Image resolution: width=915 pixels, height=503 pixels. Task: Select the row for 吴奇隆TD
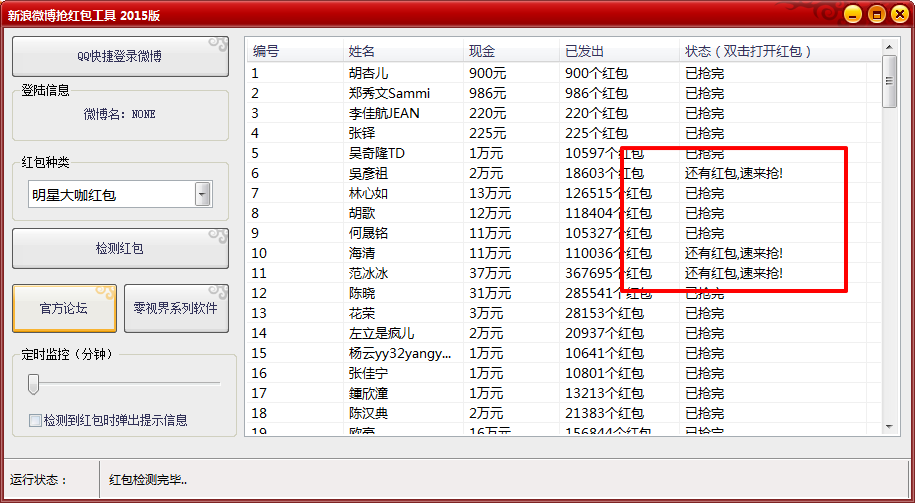[564, 153]
